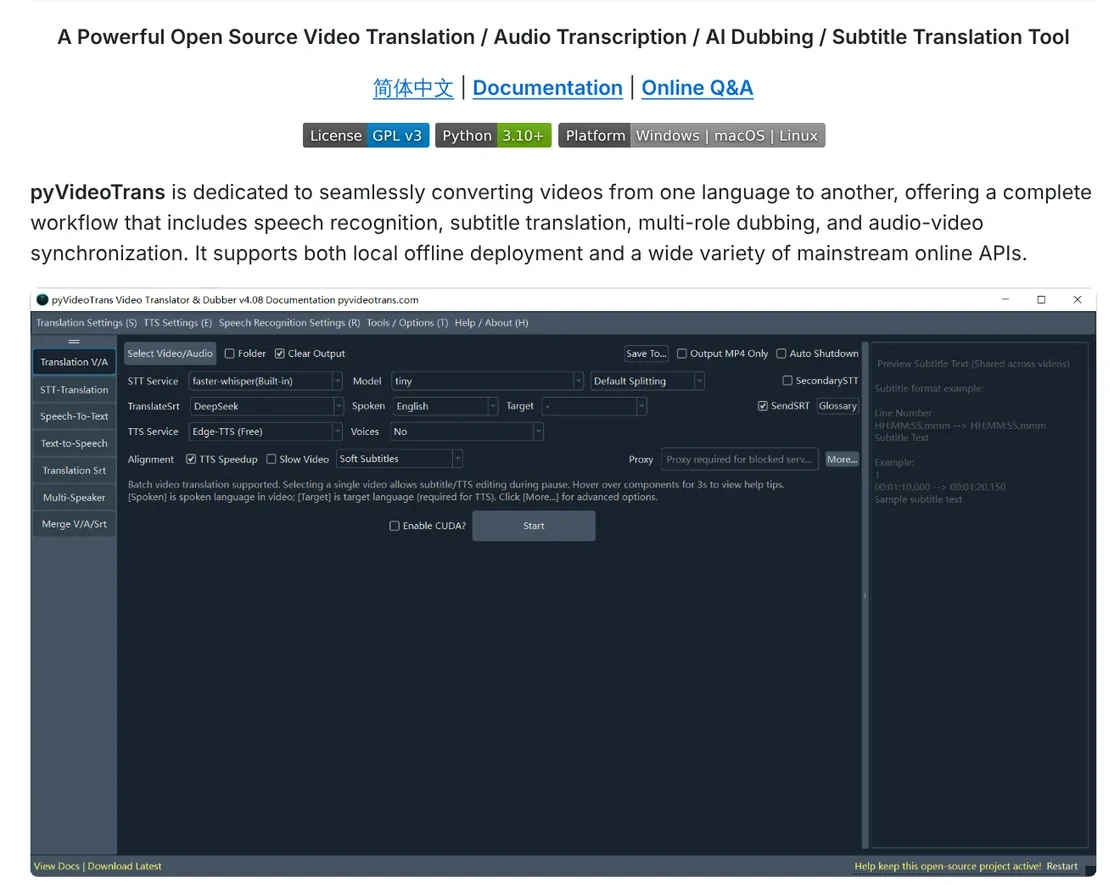1110x885 pixels.
Task: Click the Start button
Action: (534, 526)
